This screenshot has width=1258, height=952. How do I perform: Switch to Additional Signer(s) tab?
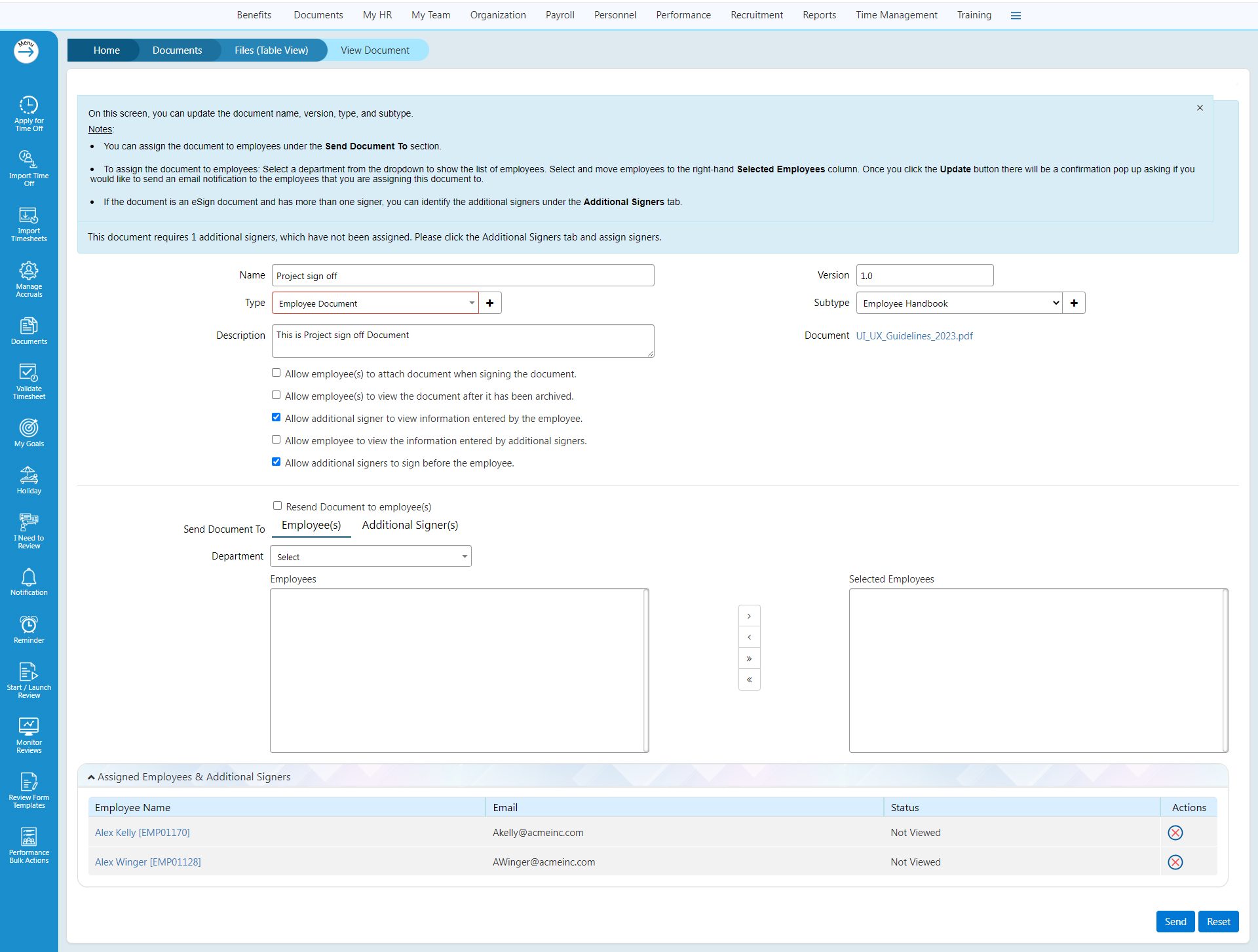click(410, 525)
